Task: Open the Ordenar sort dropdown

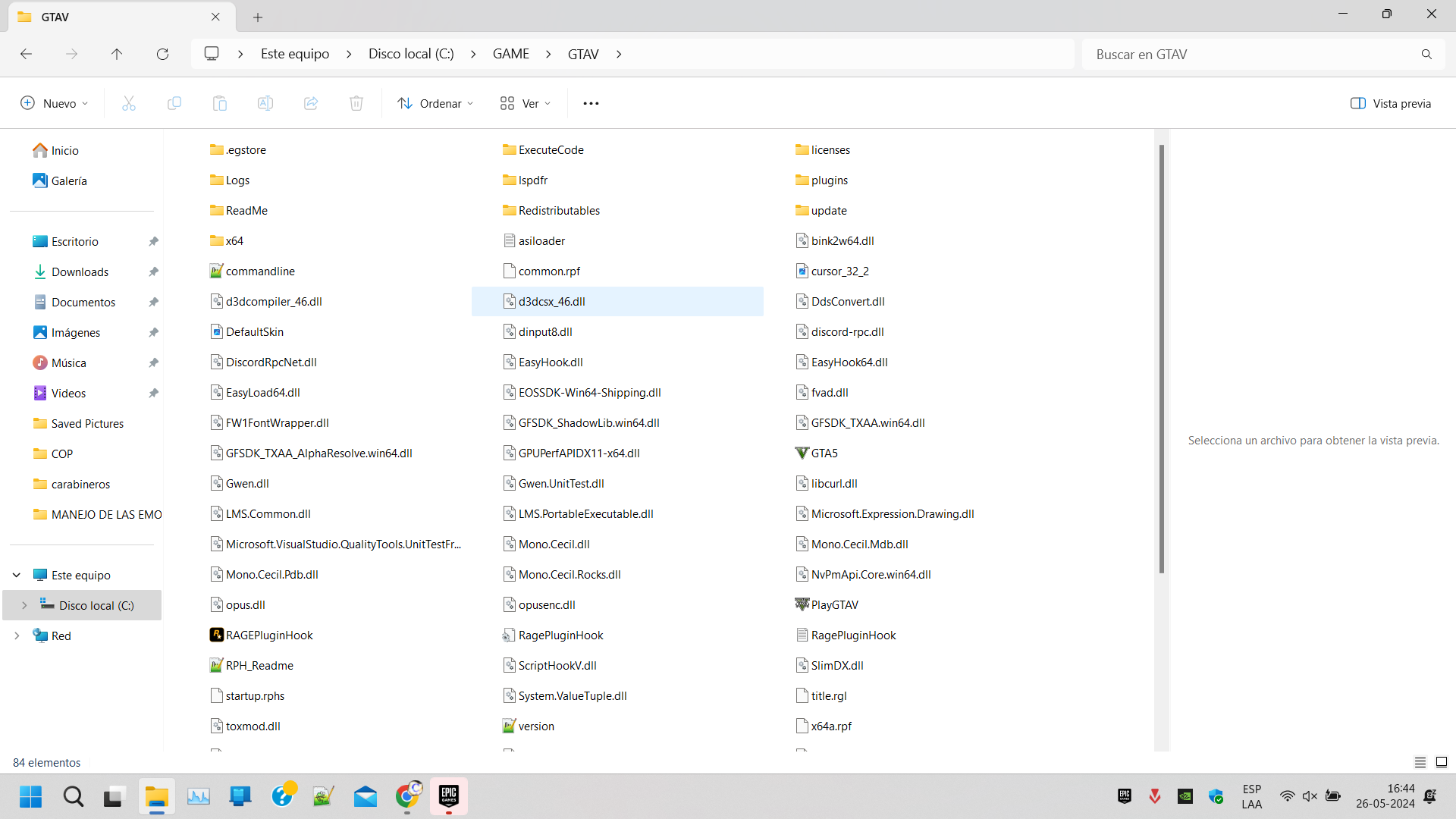Action: [x=435, y=103]
